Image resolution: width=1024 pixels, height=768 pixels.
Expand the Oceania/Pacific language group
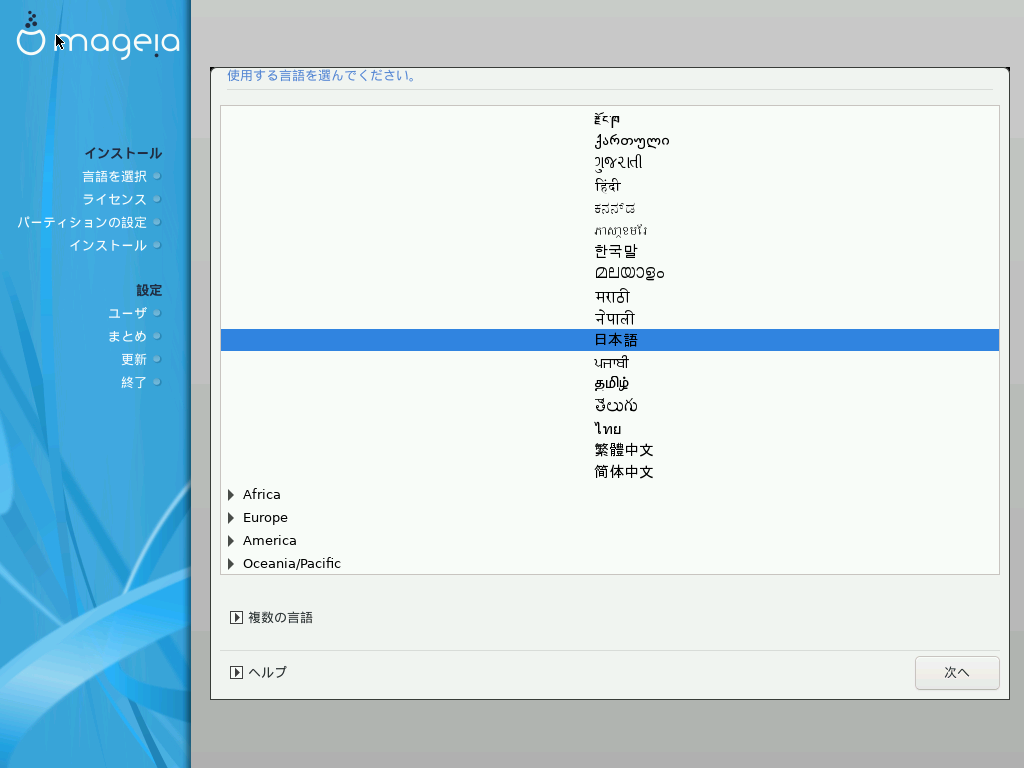(x=231, y=564)
